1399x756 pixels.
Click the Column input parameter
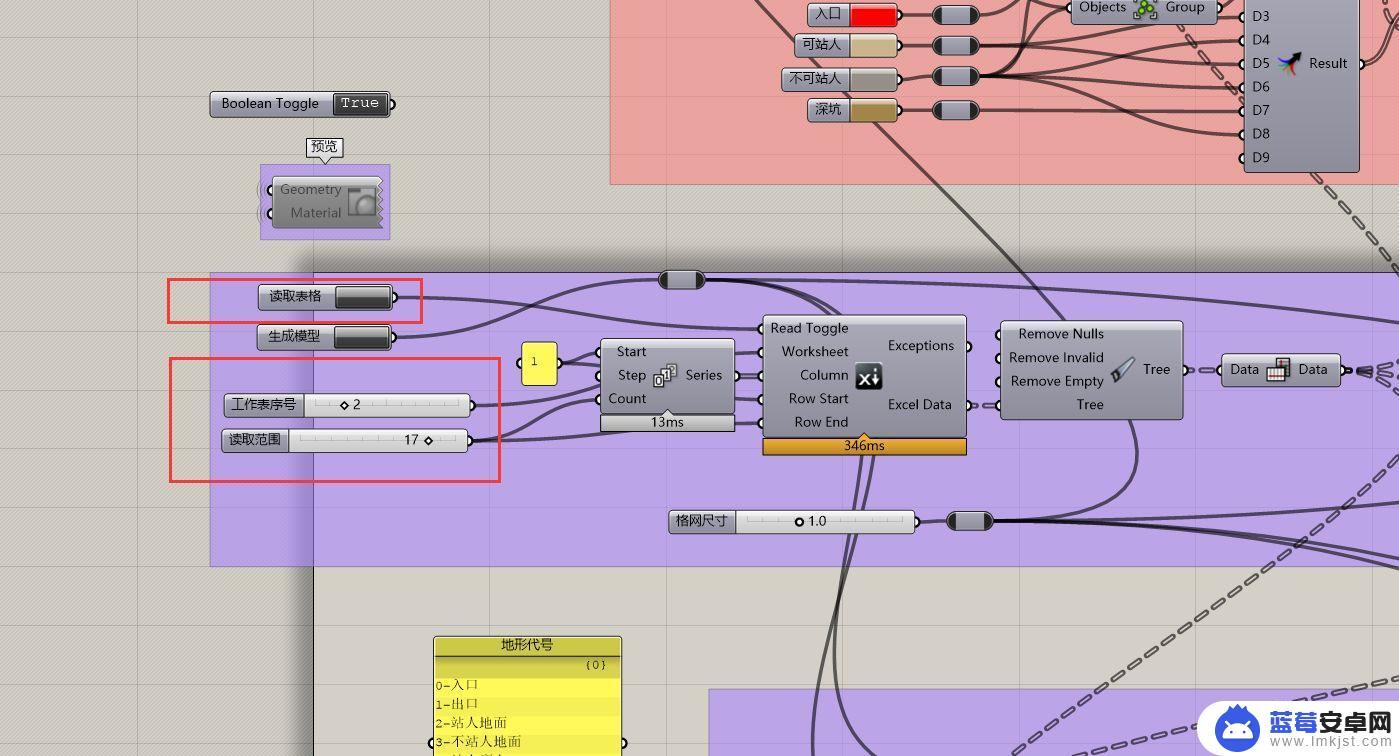point(824,375)
